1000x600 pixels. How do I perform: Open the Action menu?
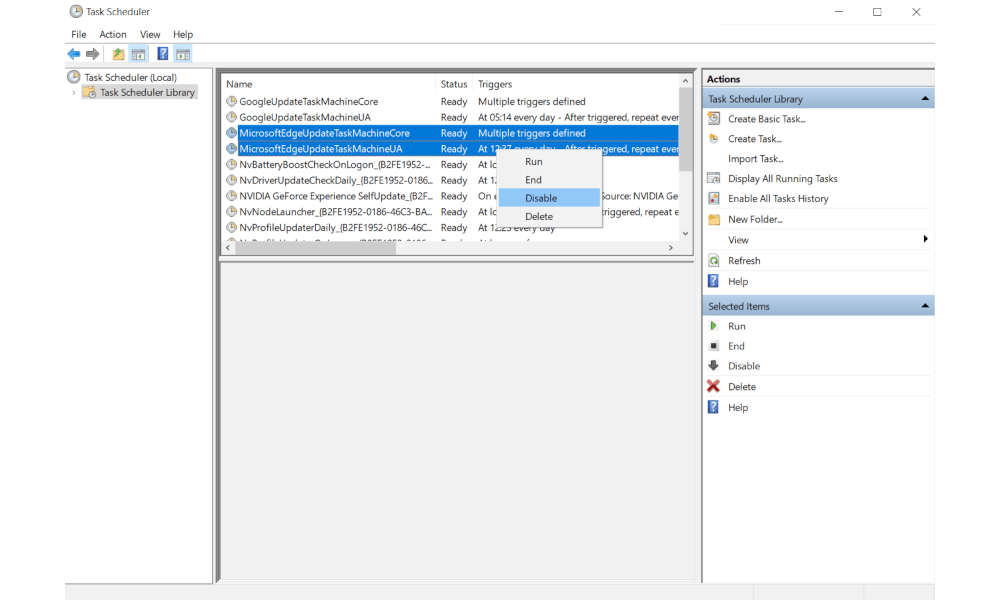click(x=113, y=34)
